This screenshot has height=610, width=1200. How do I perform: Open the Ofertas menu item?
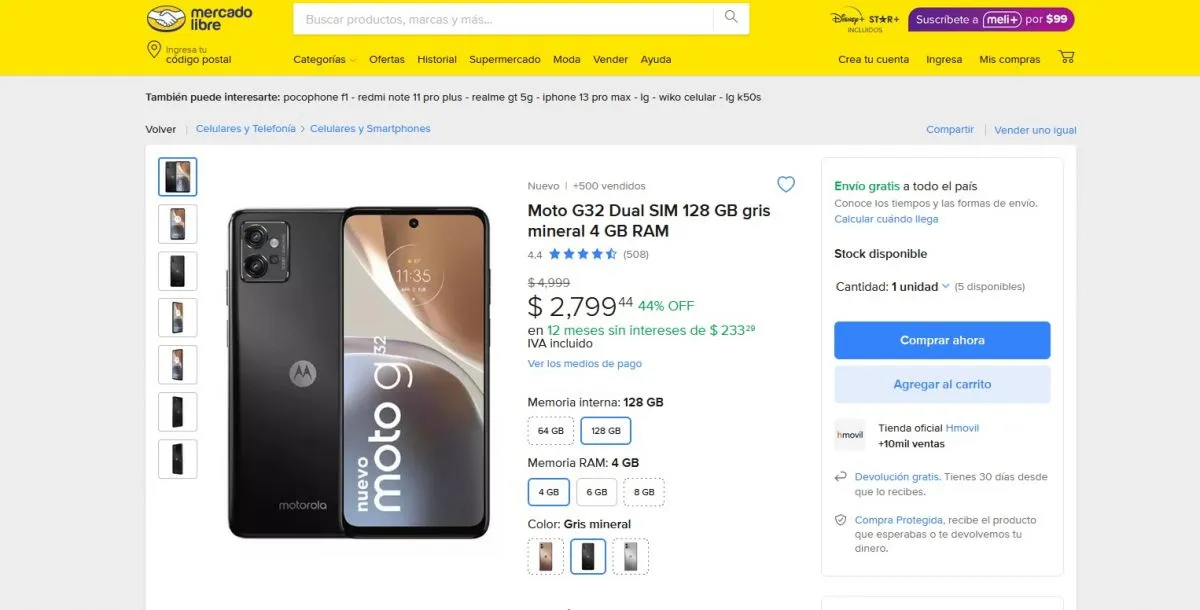click(387, 60)
